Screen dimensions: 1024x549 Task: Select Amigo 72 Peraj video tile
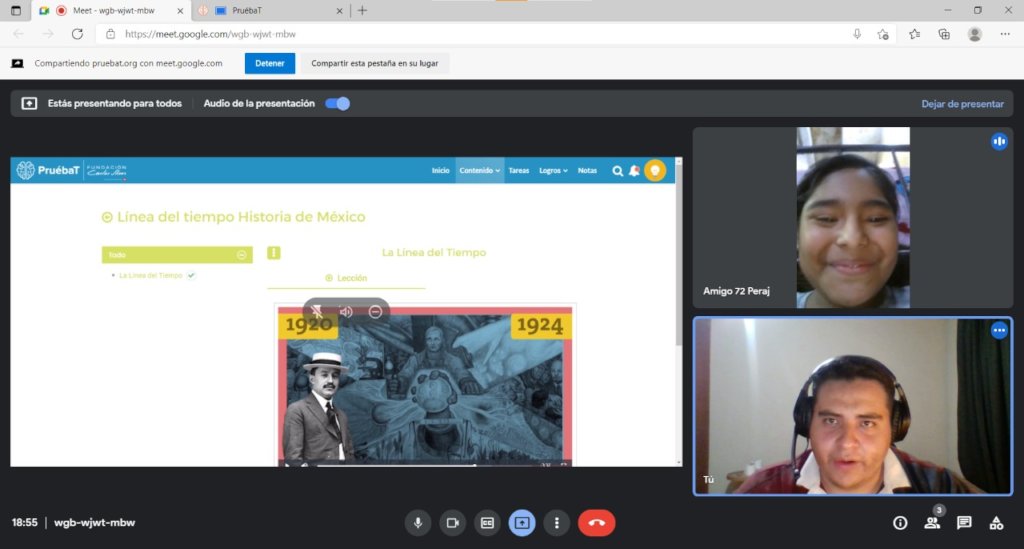852,217
